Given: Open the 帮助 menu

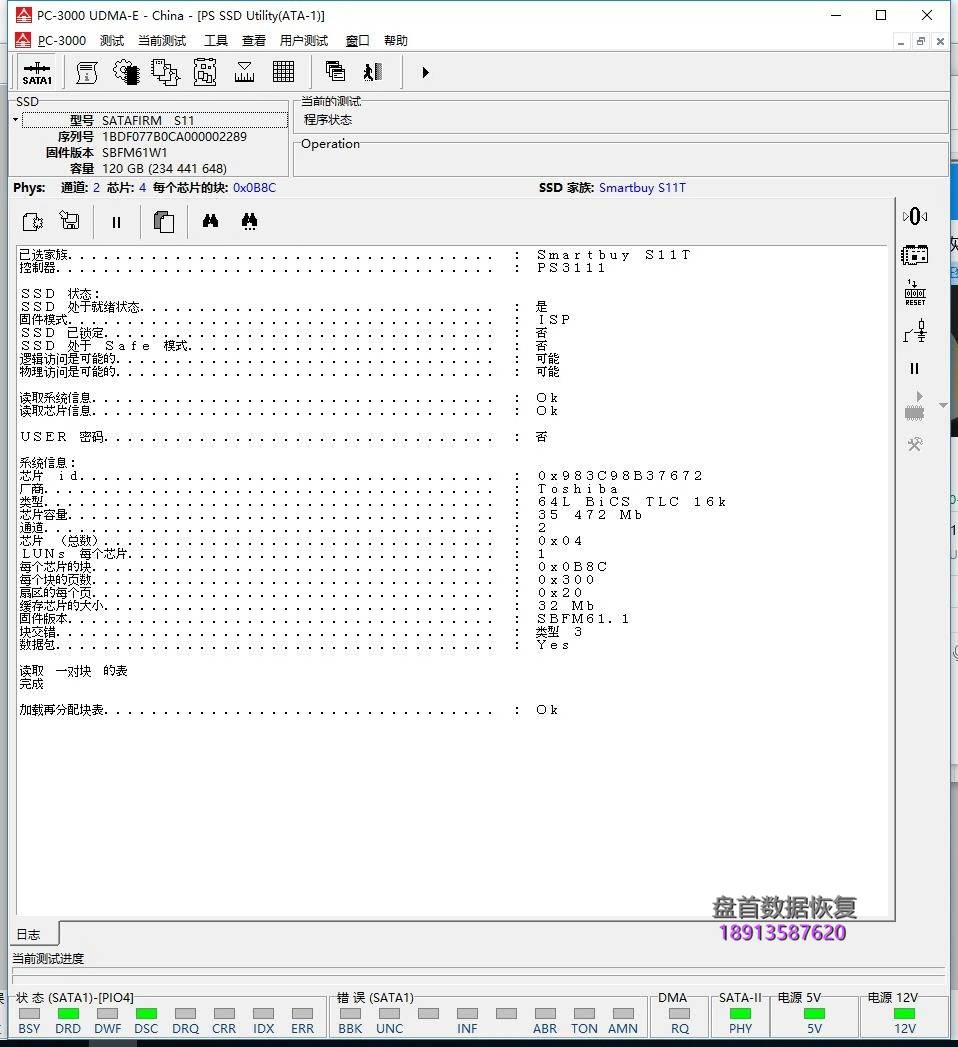Looking at the screenshot, I should (x=395, y=41).
